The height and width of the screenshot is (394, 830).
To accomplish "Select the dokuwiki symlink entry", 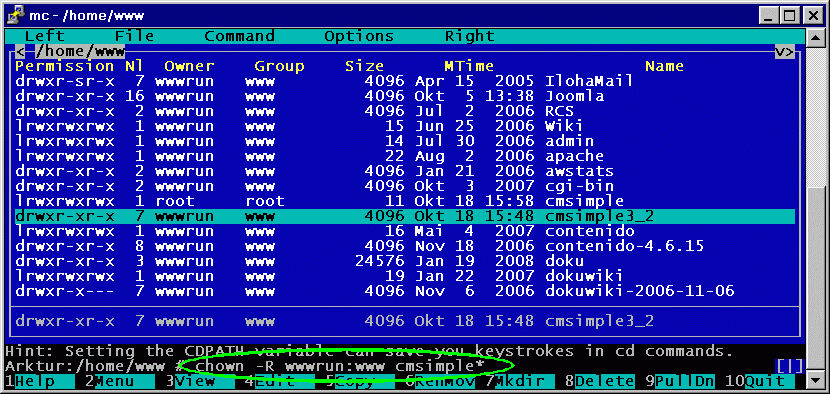I will (x=404, y=276).
